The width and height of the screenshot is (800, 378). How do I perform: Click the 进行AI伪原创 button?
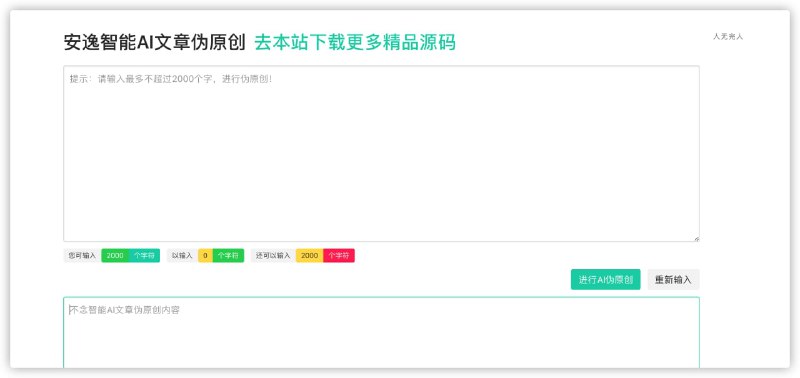coord(605,280)
